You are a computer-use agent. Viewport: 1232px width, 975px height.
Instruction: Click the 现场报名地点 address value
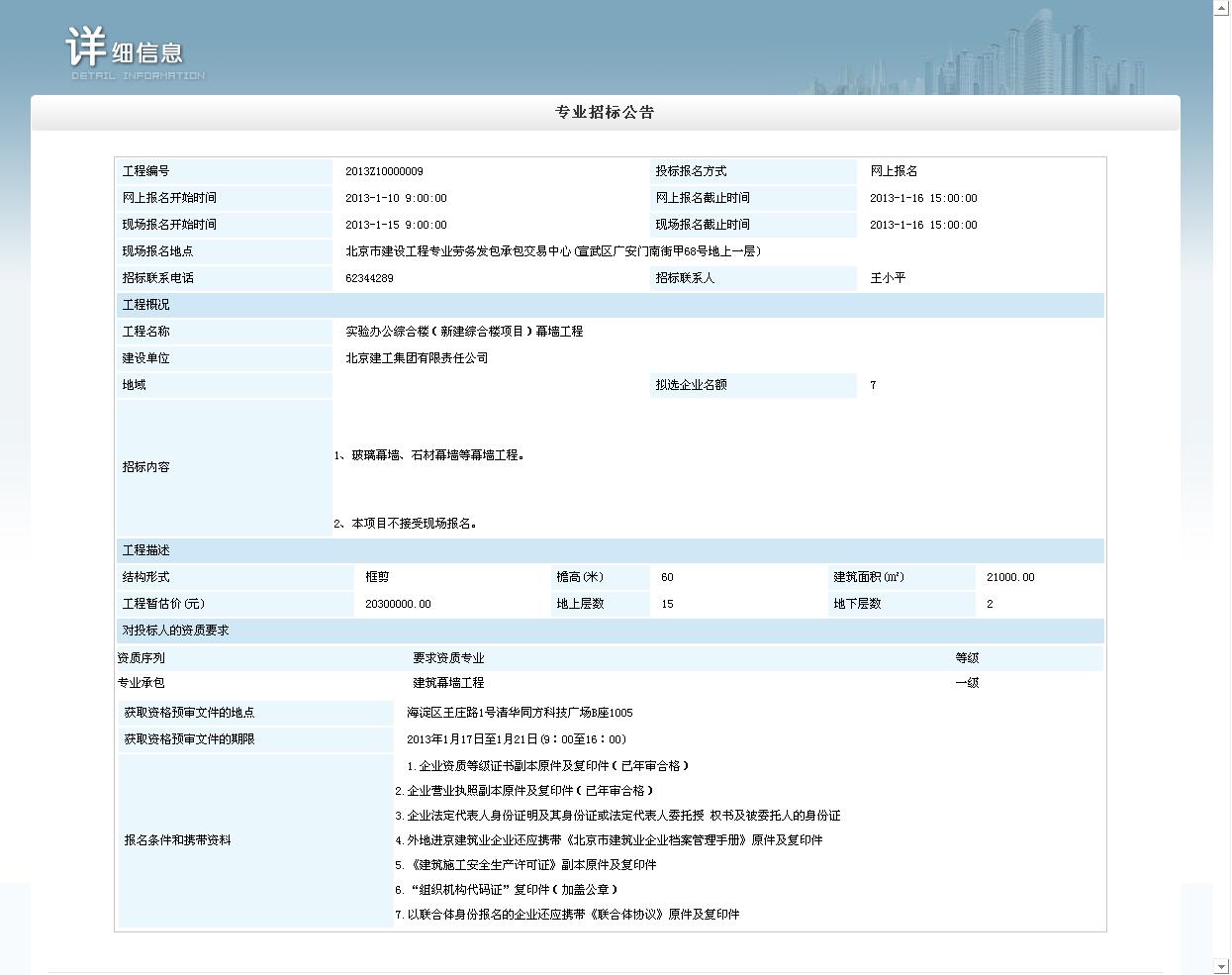(x=553, y=252)
